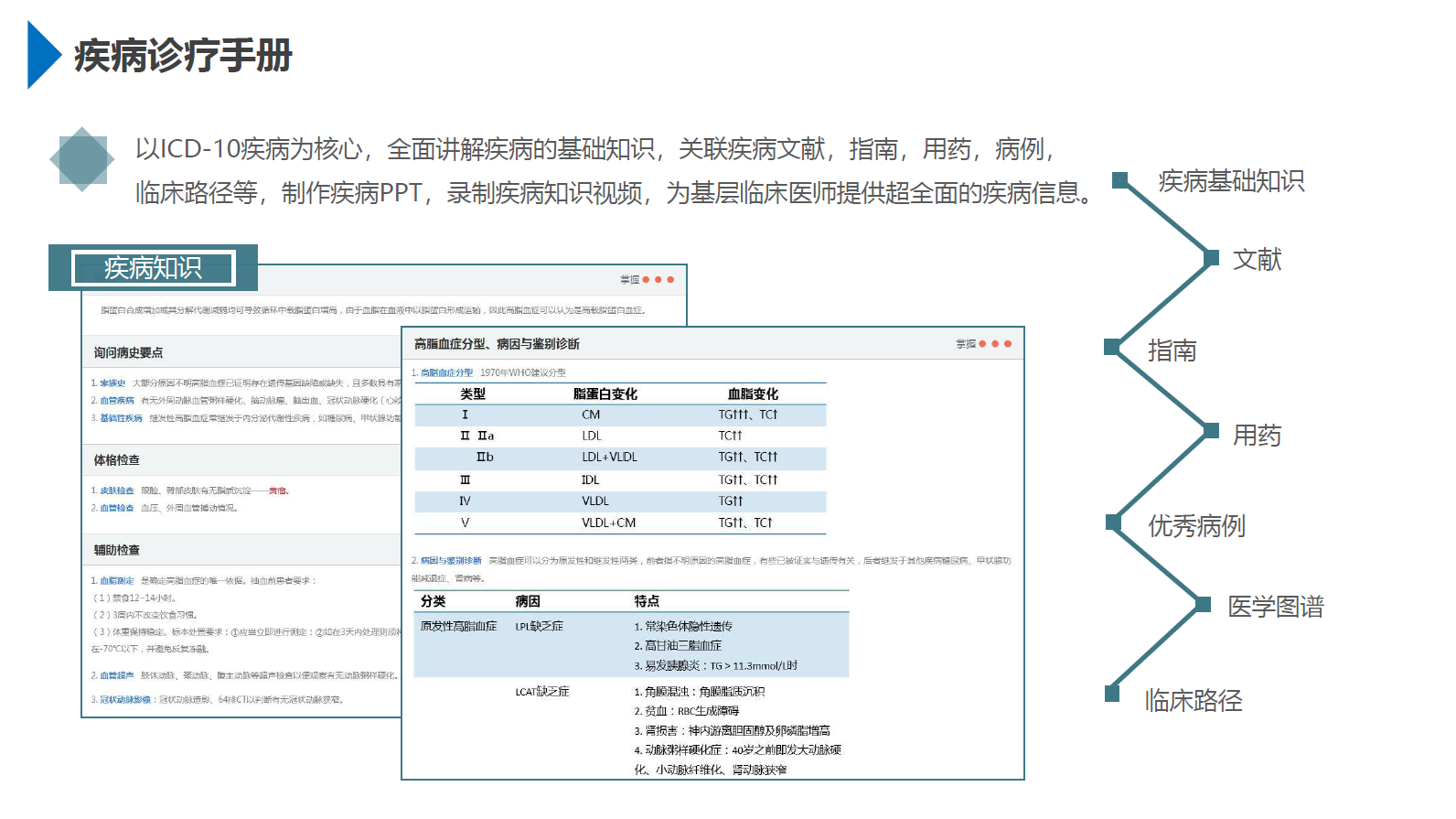Open the 疾病知识 tab
Image resolution: width=1456 pixels, height=819 pixels.
tap(153, 268)
